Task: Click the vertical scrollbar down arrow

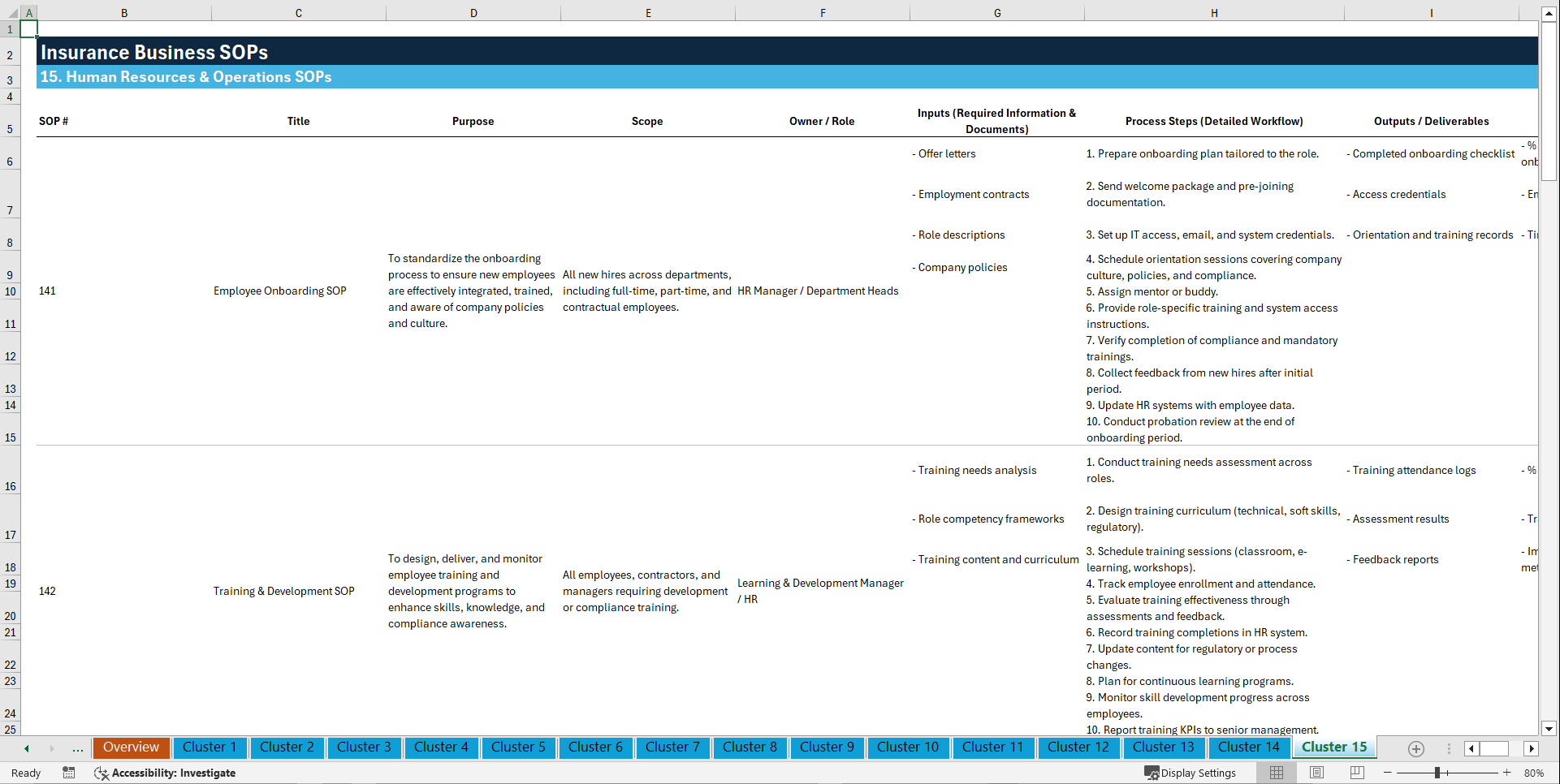Action: (x=1549, y=729)
